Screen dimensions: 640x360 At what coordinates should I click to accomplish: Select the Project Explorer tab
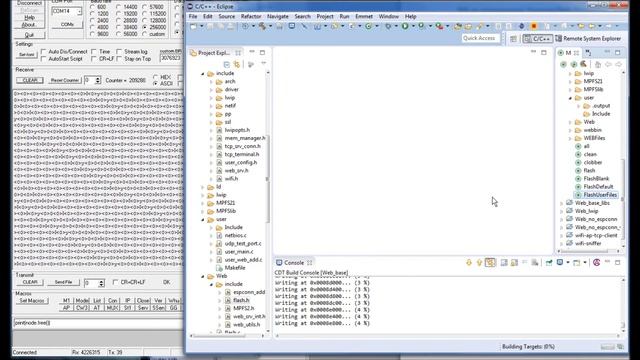[213, 53]
